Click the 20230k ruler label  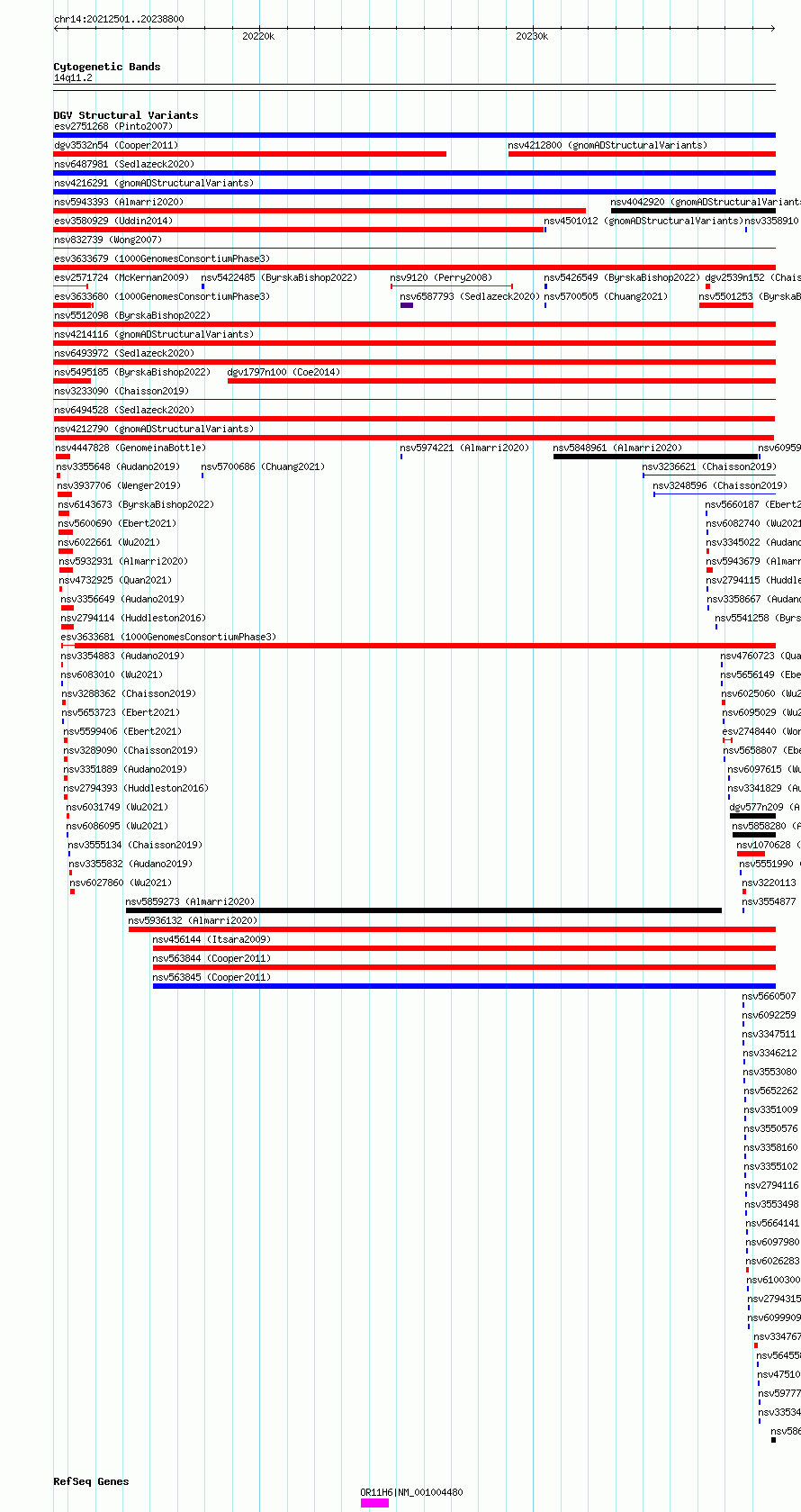pyautogui.click(x=532, y=36)
